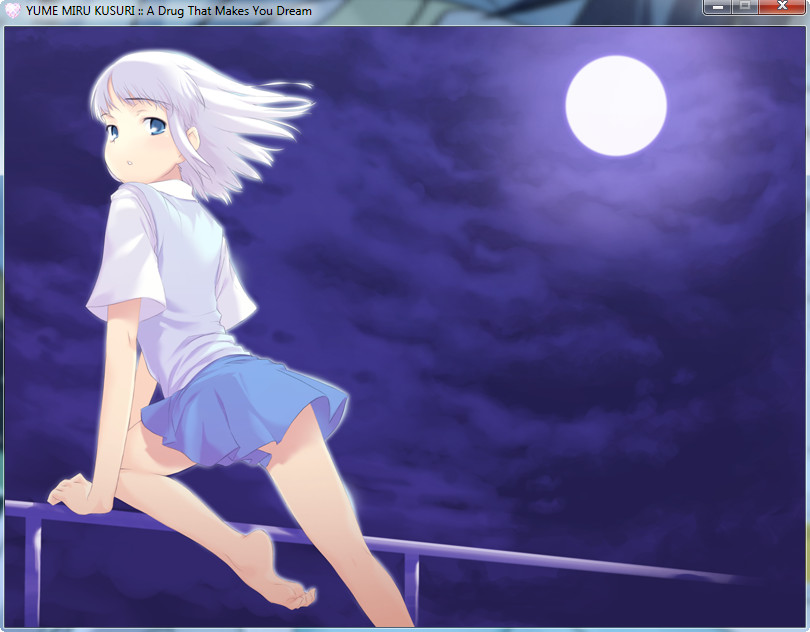The height and width of the screenshot is (632, 810).
Task: Click the heart app icon in title bar
Action: [x=12, y=11]
